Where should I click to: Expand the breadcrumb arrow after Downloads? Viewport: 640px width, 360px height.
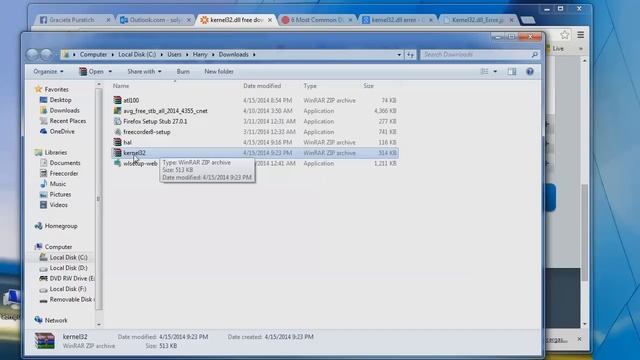[x=254, y=54]
